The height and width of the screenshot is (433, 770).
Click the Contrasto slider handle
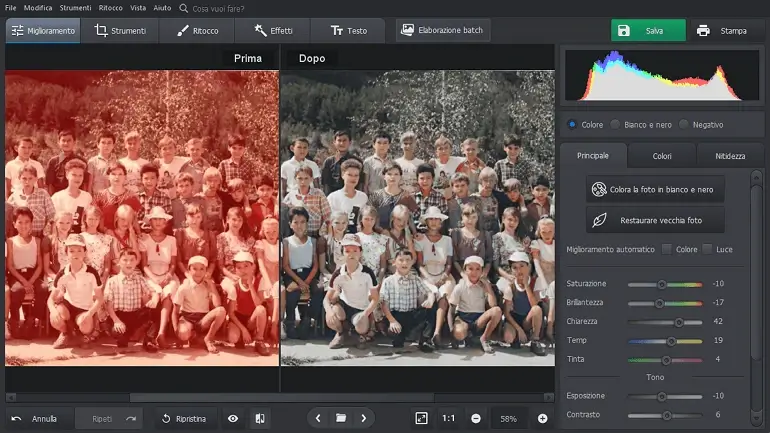coord(666,415)
